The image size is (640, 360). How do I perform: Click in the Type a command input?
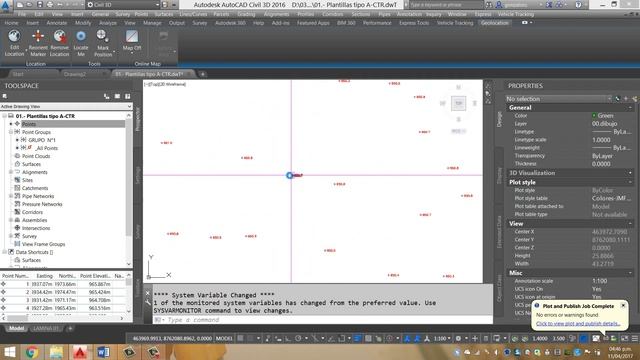322,320
